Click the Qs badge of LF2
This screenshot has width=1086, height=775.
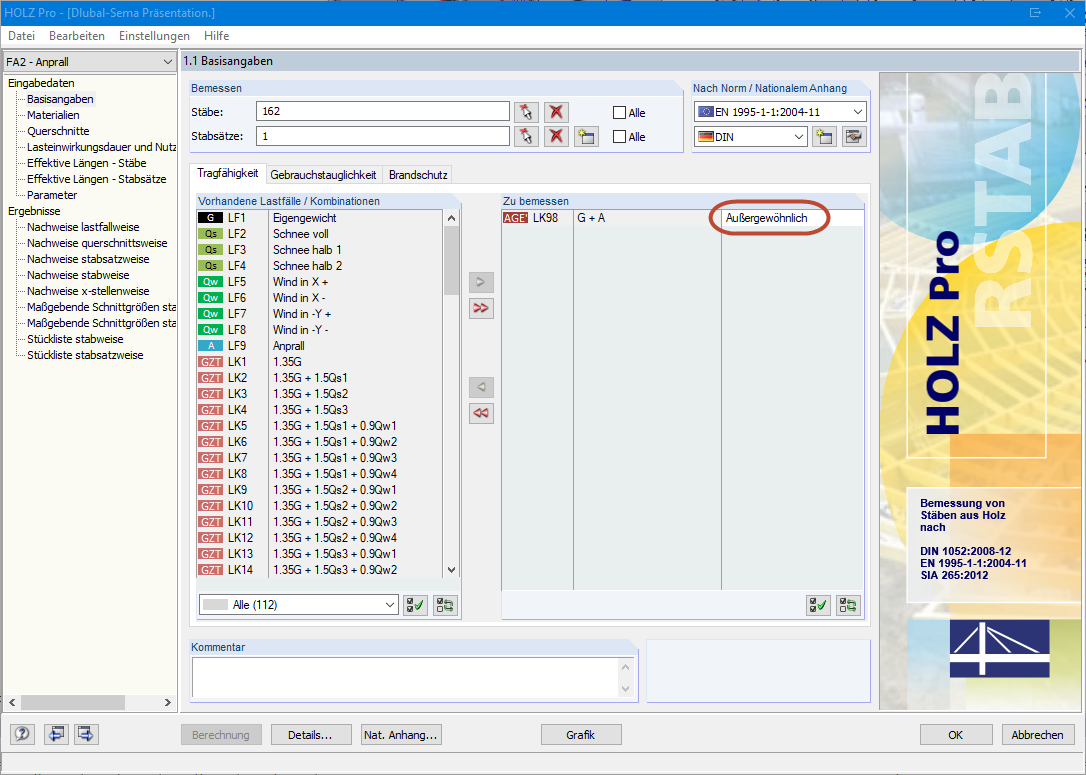(211, 234)
